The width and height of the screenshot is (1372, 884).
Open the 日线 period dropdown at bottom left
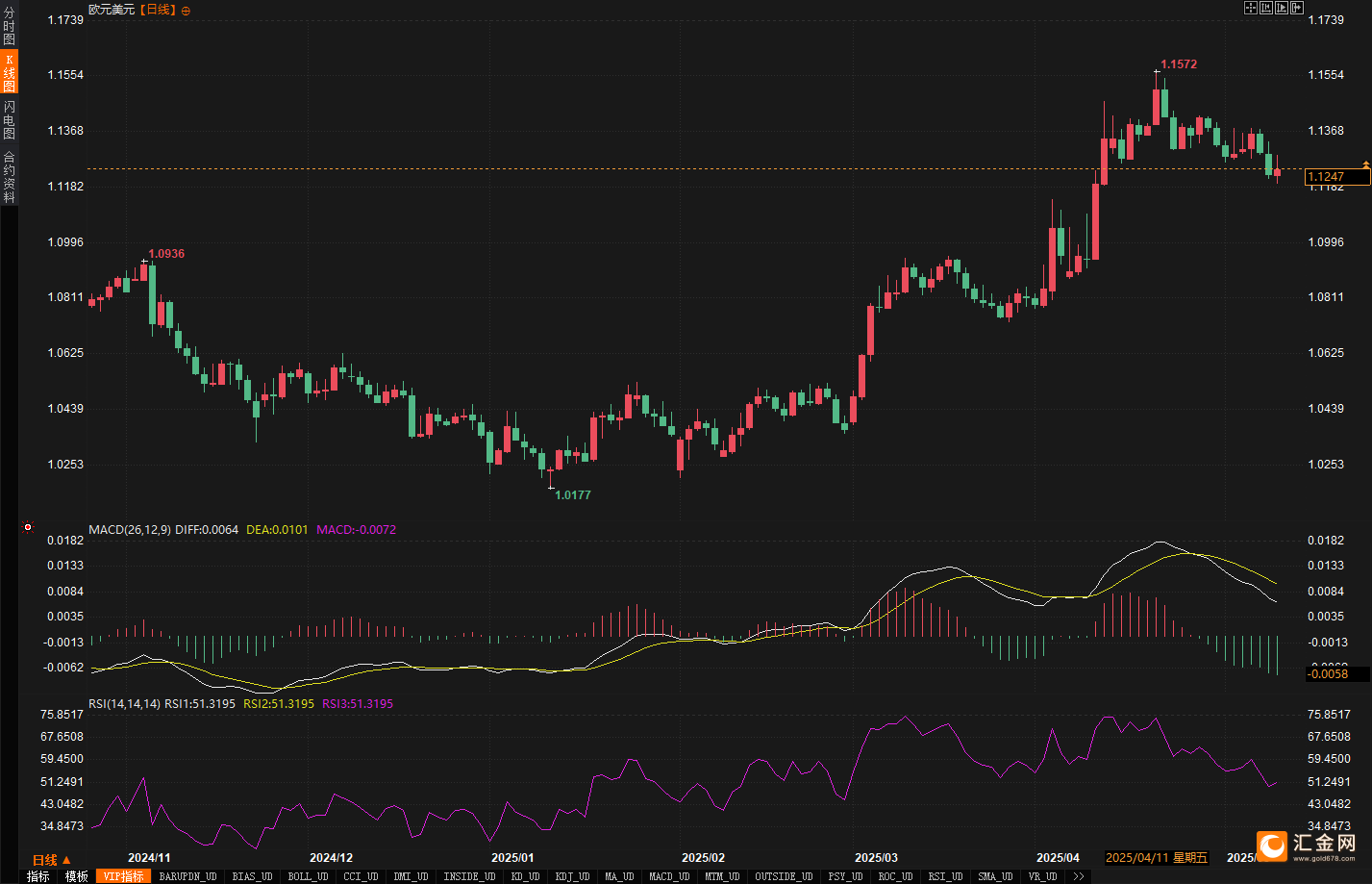[x=52, y=860]
